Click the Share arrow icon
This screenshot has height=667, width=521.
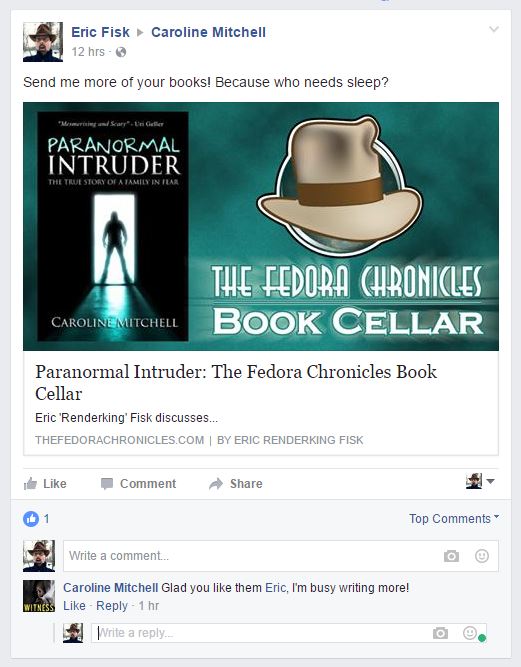pos(216,484)
